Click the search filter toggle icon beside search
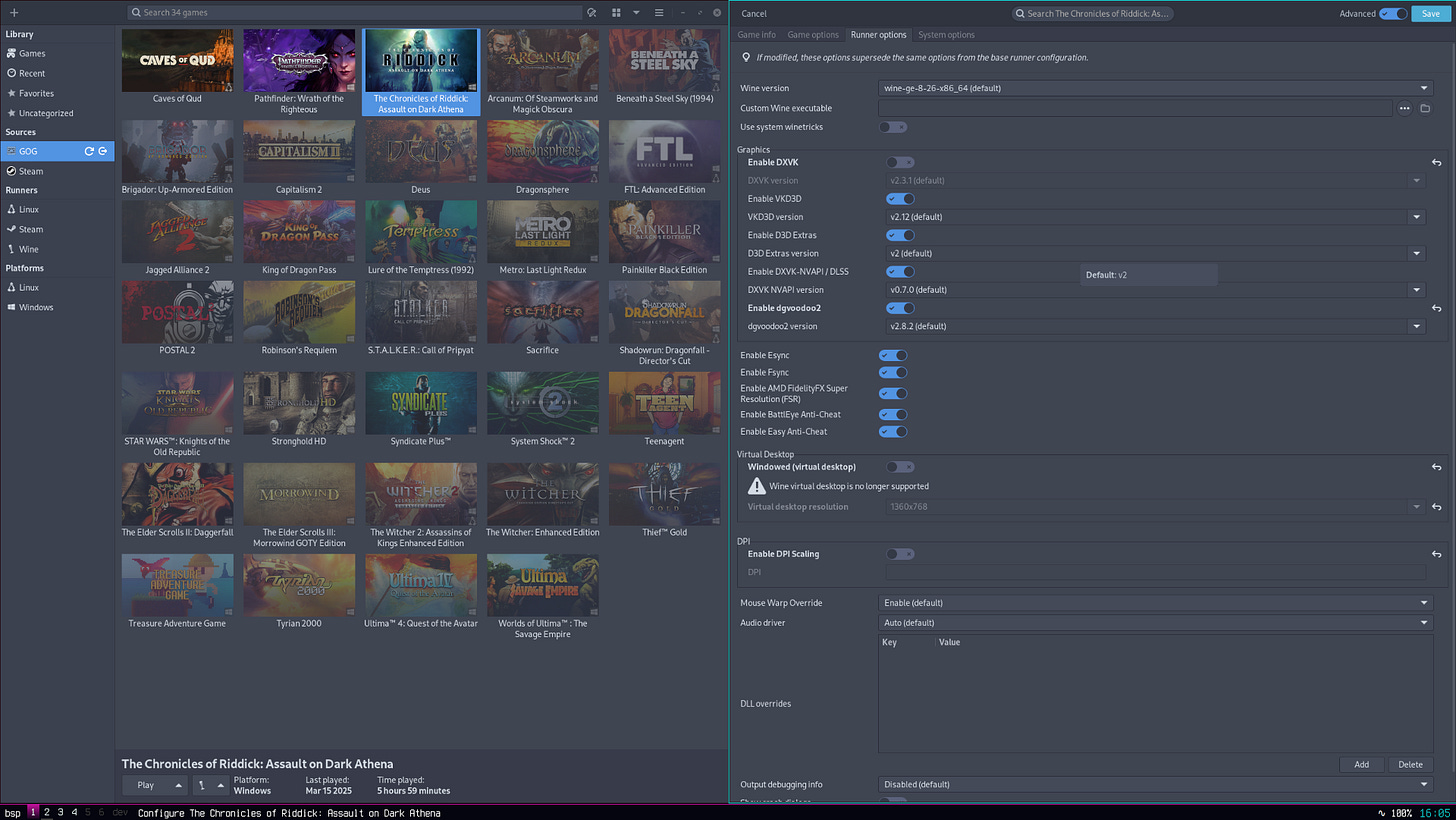The width and height of the screenshot is (1456, 820). click(592, 13)
